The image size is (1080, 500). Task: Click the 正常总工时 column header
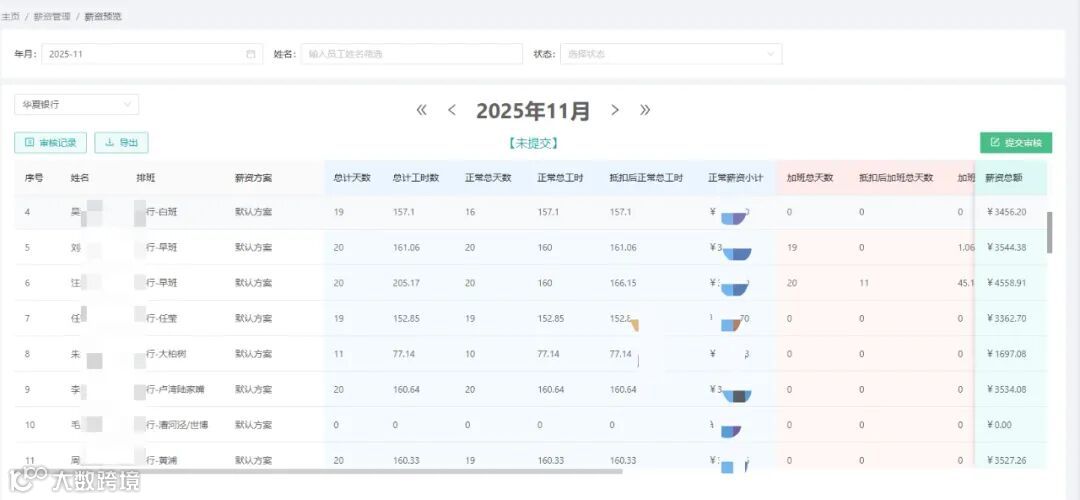560,178
